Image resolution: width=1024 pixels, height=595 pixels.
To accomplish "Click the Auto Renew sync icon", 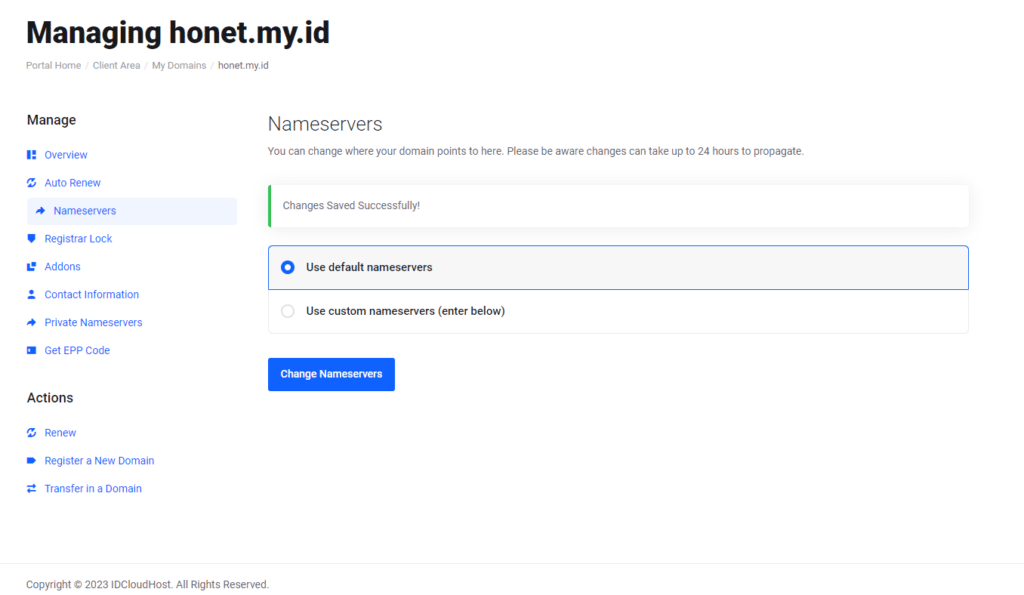I will coord(32,183).
